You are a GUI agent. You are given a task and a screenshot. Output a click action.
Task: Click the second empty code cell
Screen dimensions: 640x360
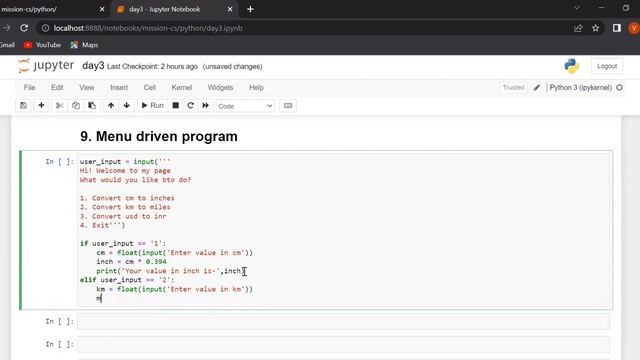point(343,344)
